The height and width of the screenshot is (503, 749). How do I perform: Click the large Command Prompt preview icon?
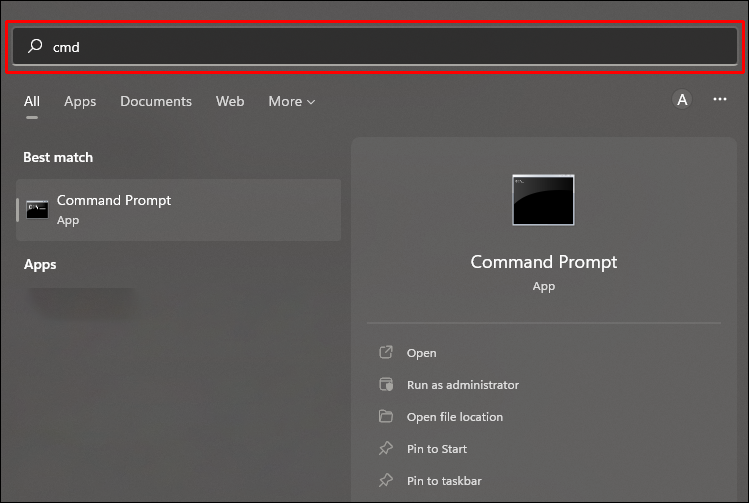coord(543,200)
